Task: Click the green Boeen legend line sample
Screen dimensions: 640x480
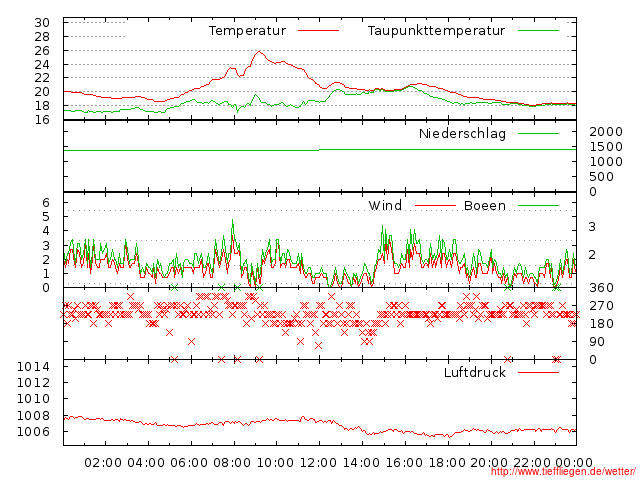Action: point(538,206)
